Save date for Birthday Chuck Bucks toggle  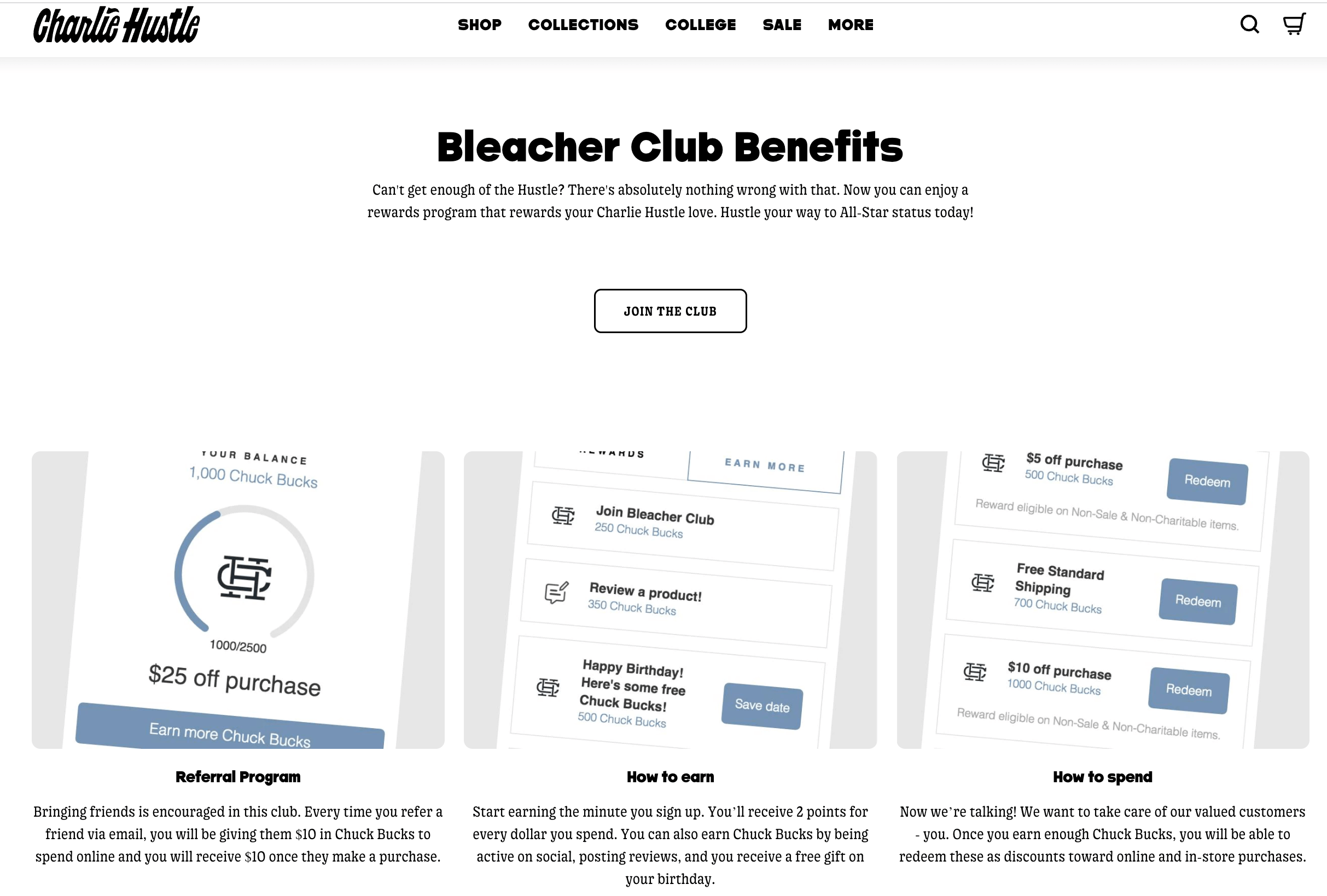(762, 706)
